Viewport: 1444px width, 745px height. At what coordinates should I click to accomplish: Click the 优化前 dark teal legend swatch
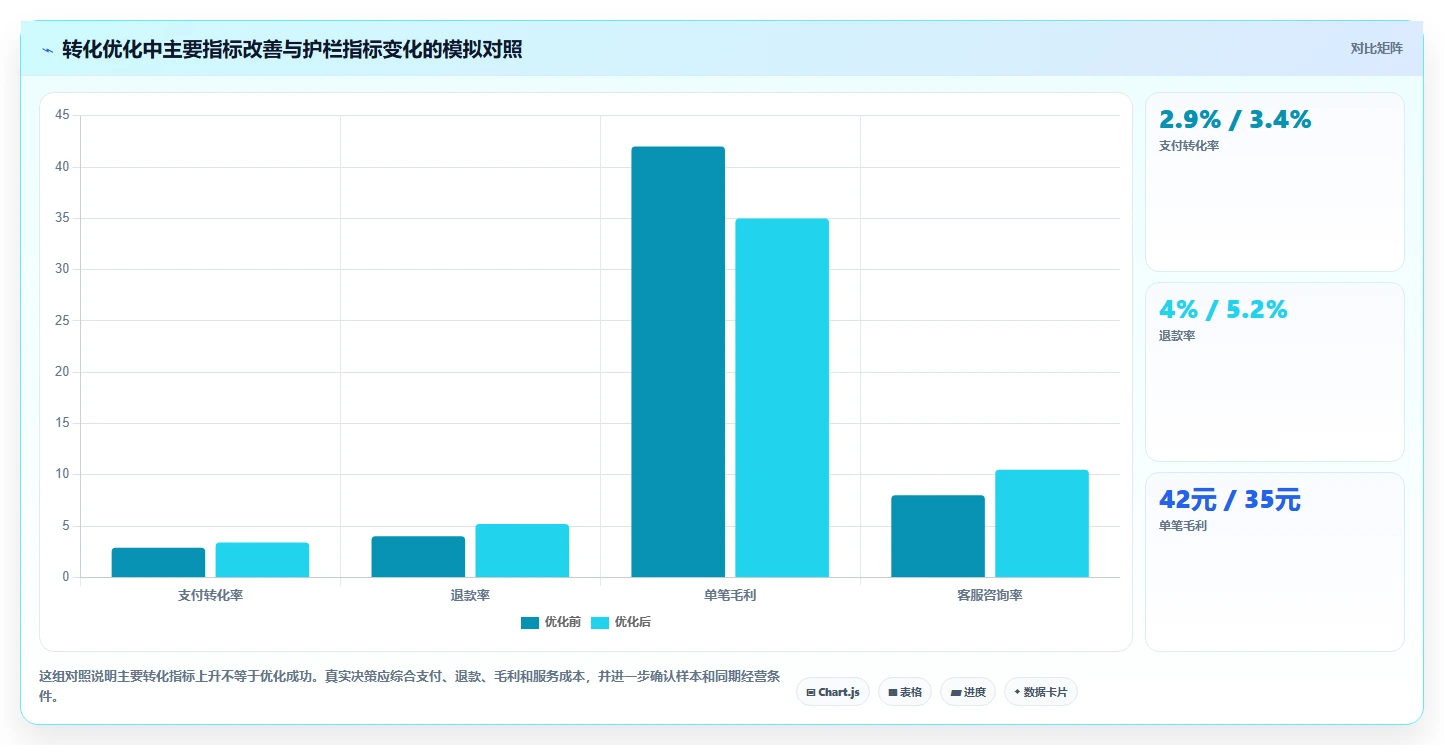[x=530, y=622]
